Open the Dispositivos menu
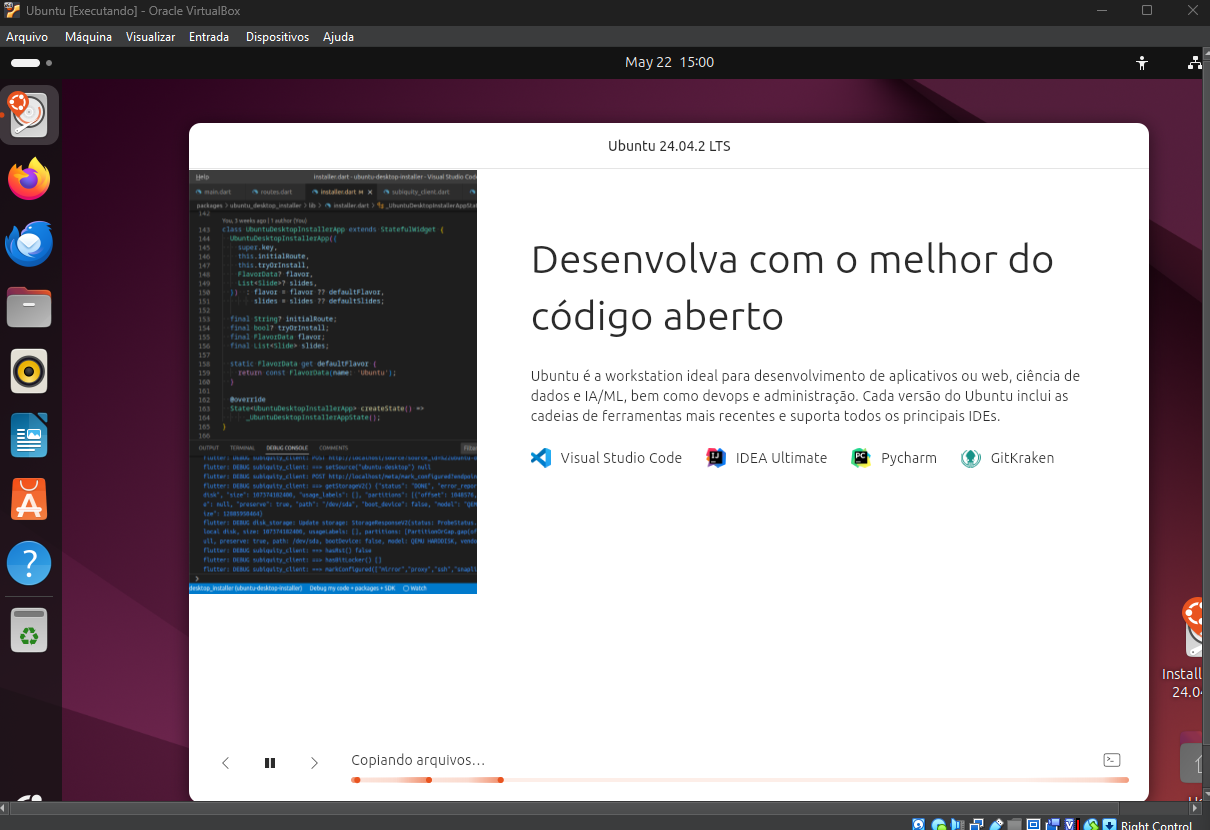The height and width of the screenshot is (830, 1210). pos(277,37)
